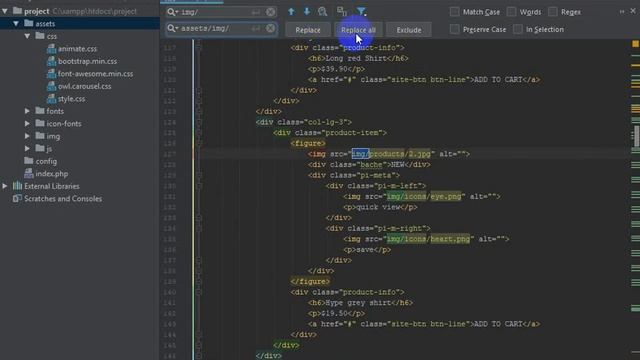
Task: Open bootstrap.min.css file
Action: pyautogui.click(x=87, y=61)
